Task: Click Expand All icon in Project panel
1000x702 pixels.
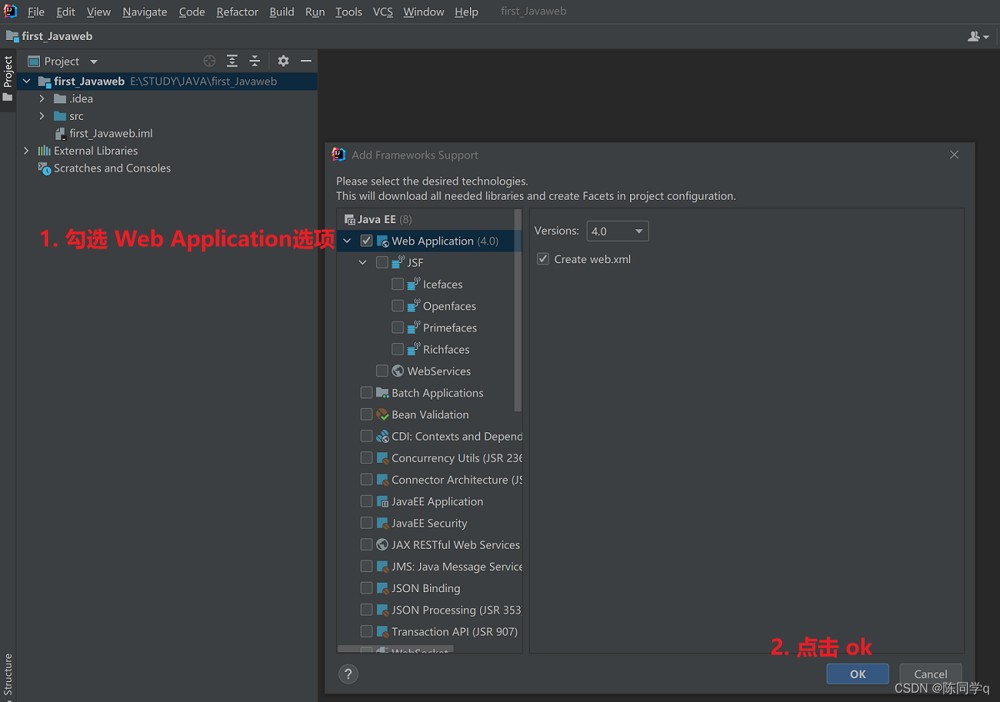Action: [232, 61]
